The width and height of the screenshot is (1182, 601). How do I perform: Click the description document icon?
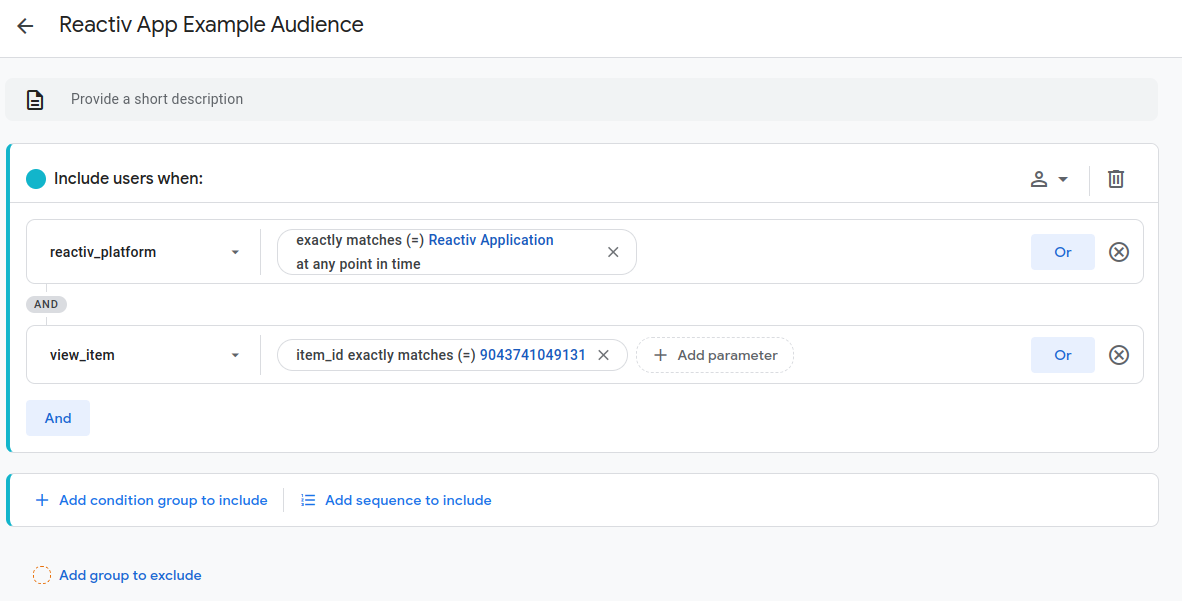35,99
